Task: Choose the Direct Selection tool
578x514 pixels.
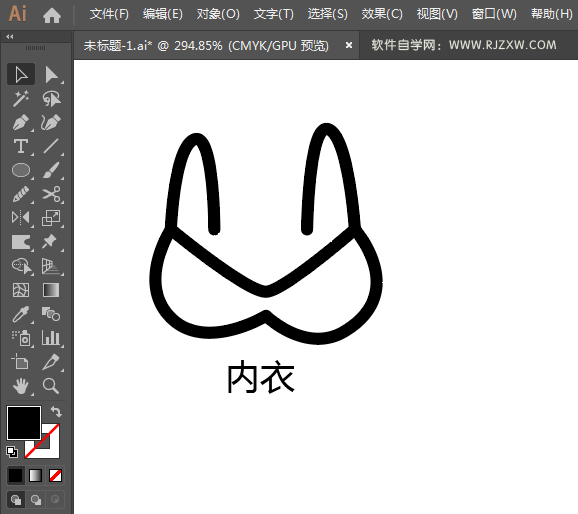Action: click(x=51, y=74)
